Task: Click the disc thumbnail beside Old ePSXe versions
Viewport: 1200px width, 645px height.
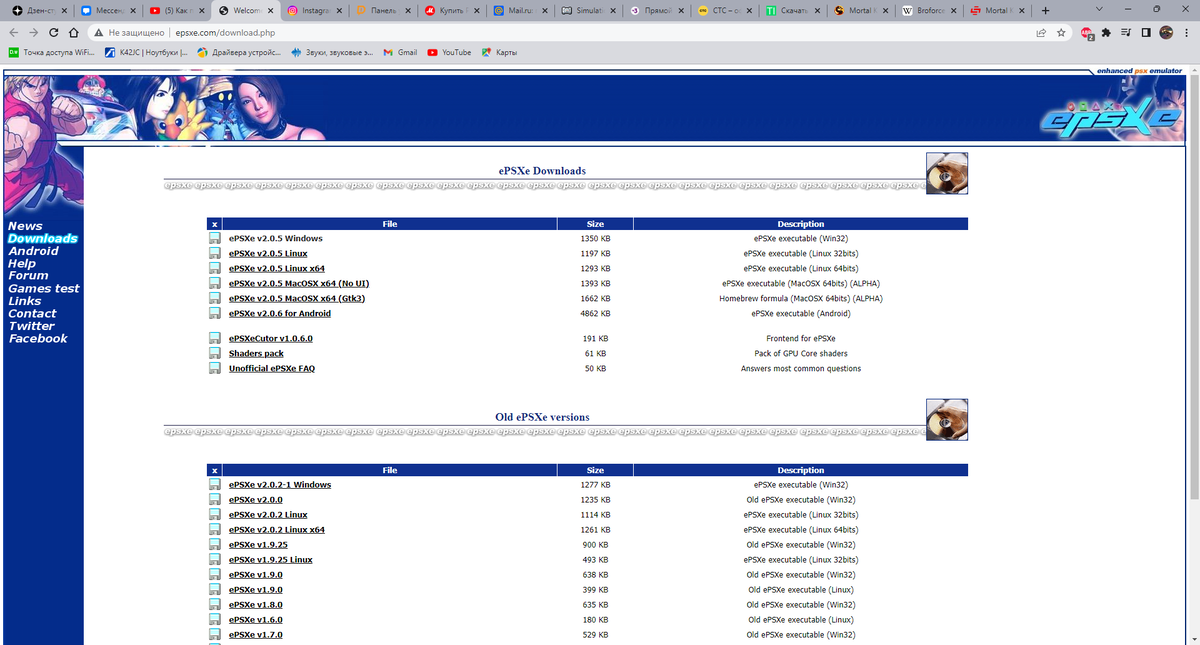Action: coord(947,420)
